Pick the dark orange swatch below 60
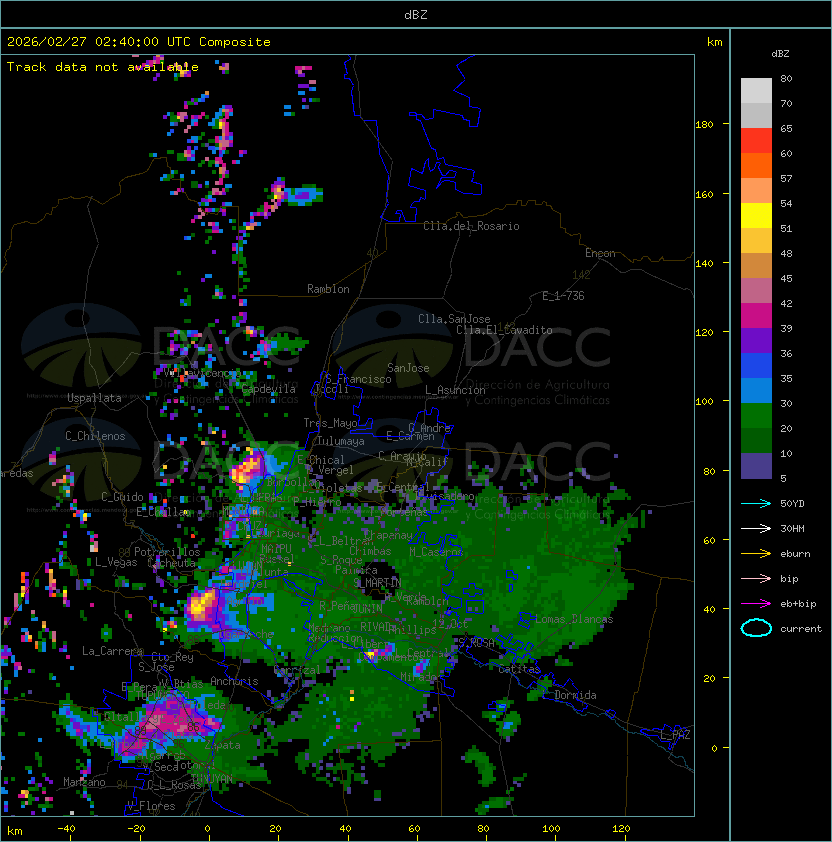 pos(756,165)
